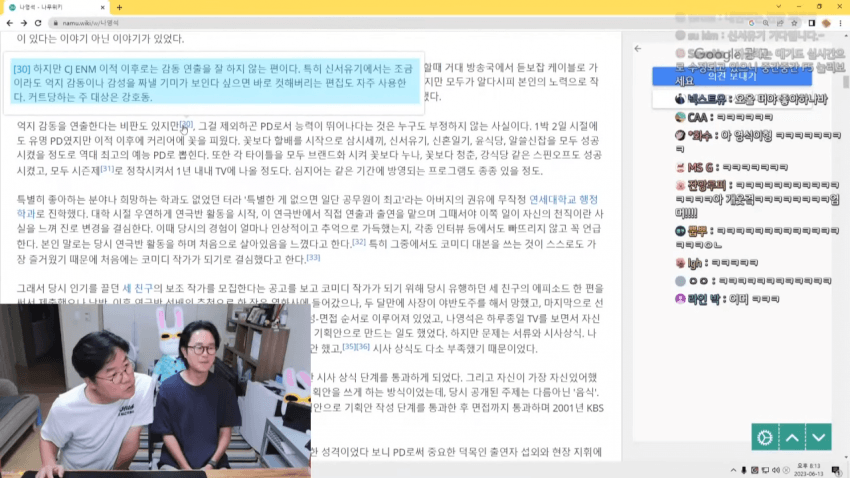Open footnote [36] link
Viewport: 850px width, 478px height.
[x=363, y=346]
